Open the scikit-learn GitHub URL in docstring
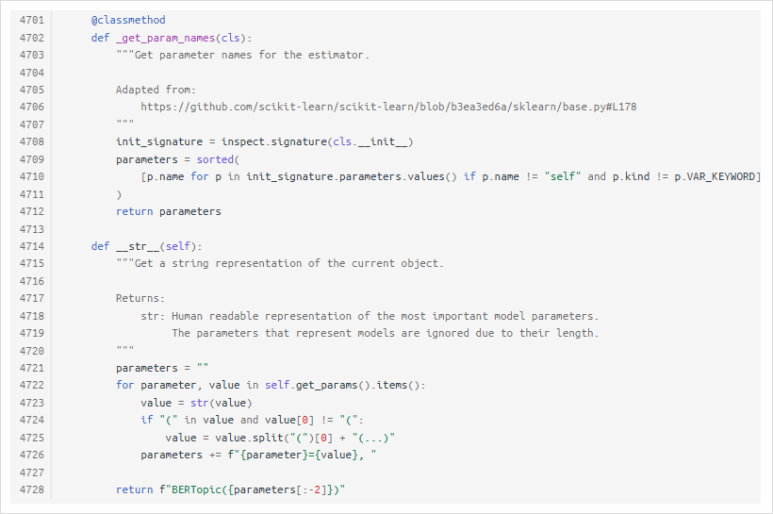The image size is (773, 514). pyautogui.click(x=388, y=107)
